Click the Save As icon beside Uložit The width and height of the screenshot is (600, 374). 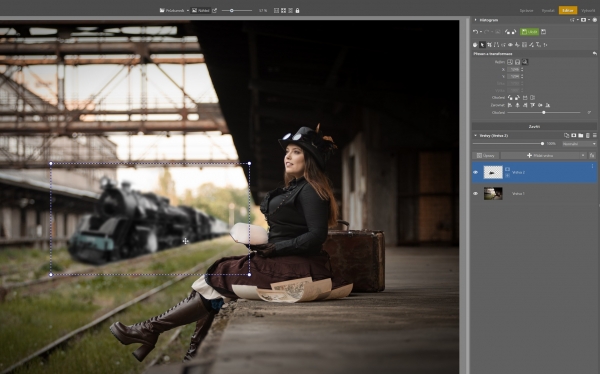point(543,32)
